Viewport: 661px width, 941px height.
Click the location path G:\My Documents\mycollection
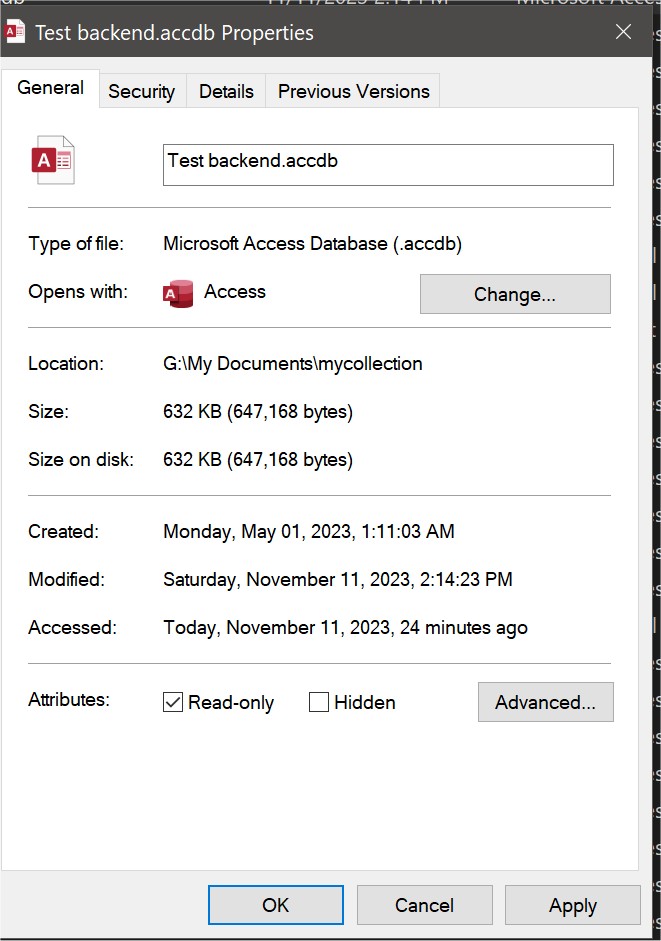pyautogui.click(x=293, y=364)
